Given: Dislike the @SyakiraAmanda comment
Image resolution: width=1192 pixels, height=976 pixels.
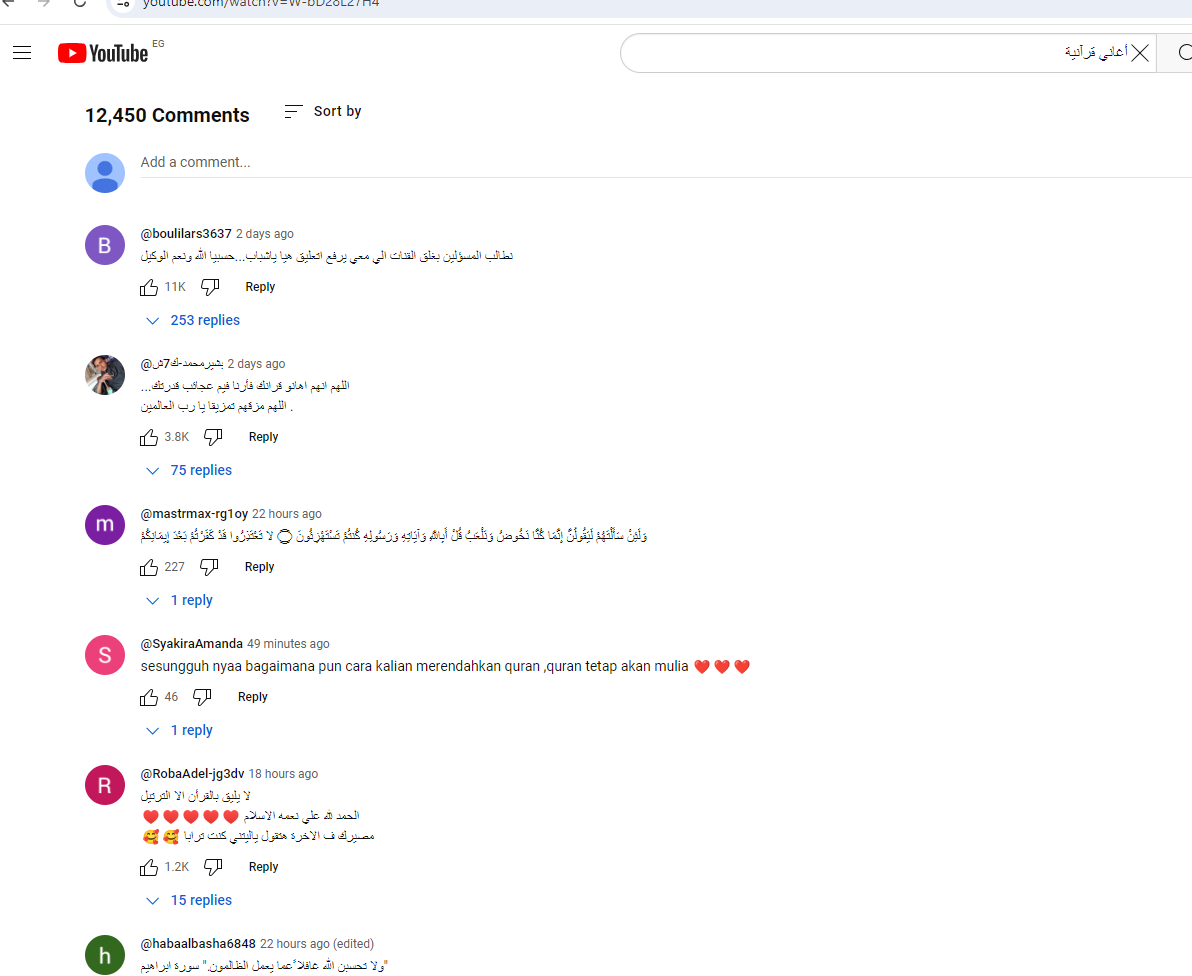Looking at the screenshot, I should [202, 697].
